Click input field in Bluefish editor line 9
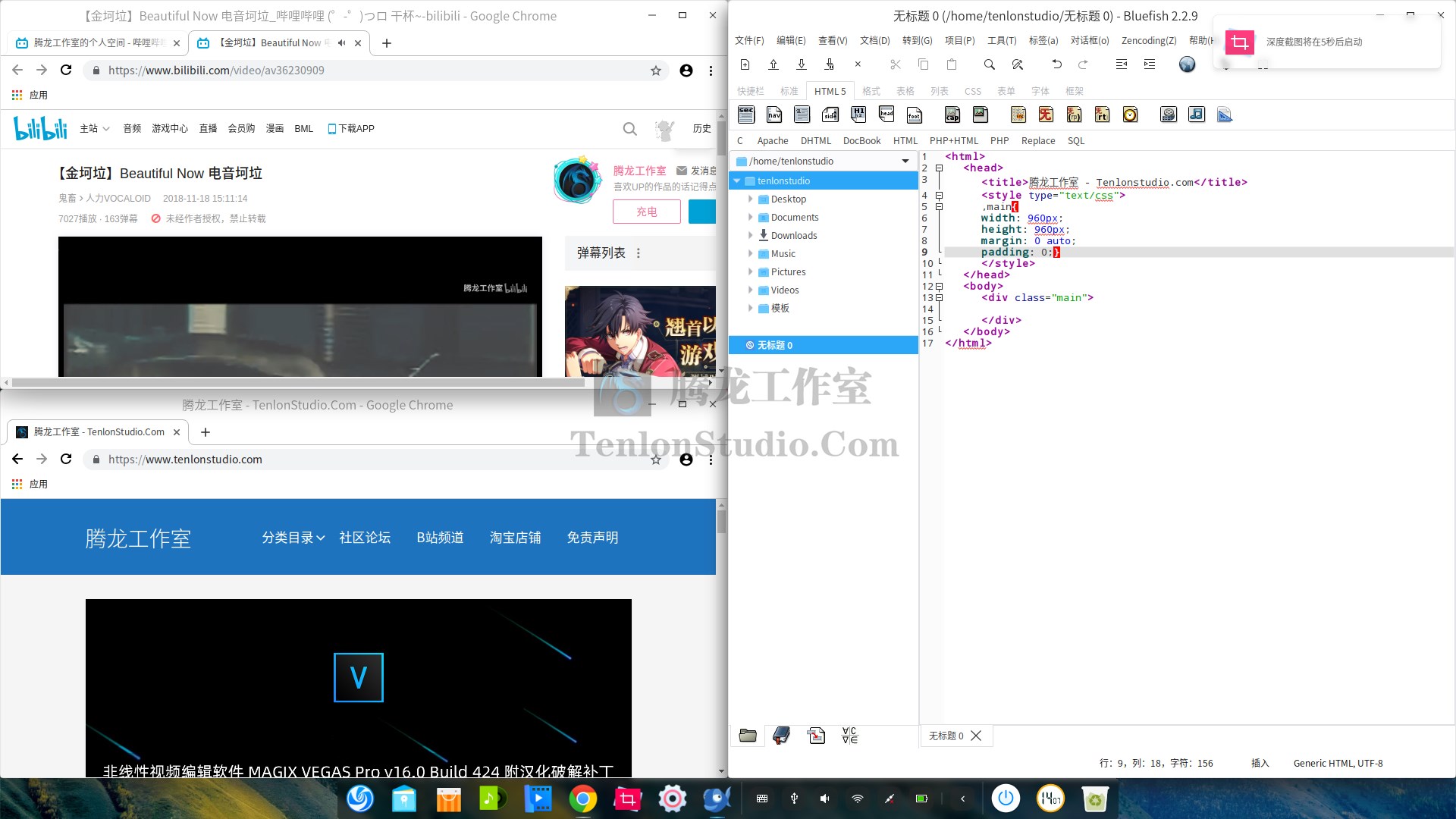The width and height of the screenshot is (1456, 819). [x=1057, y=252]
